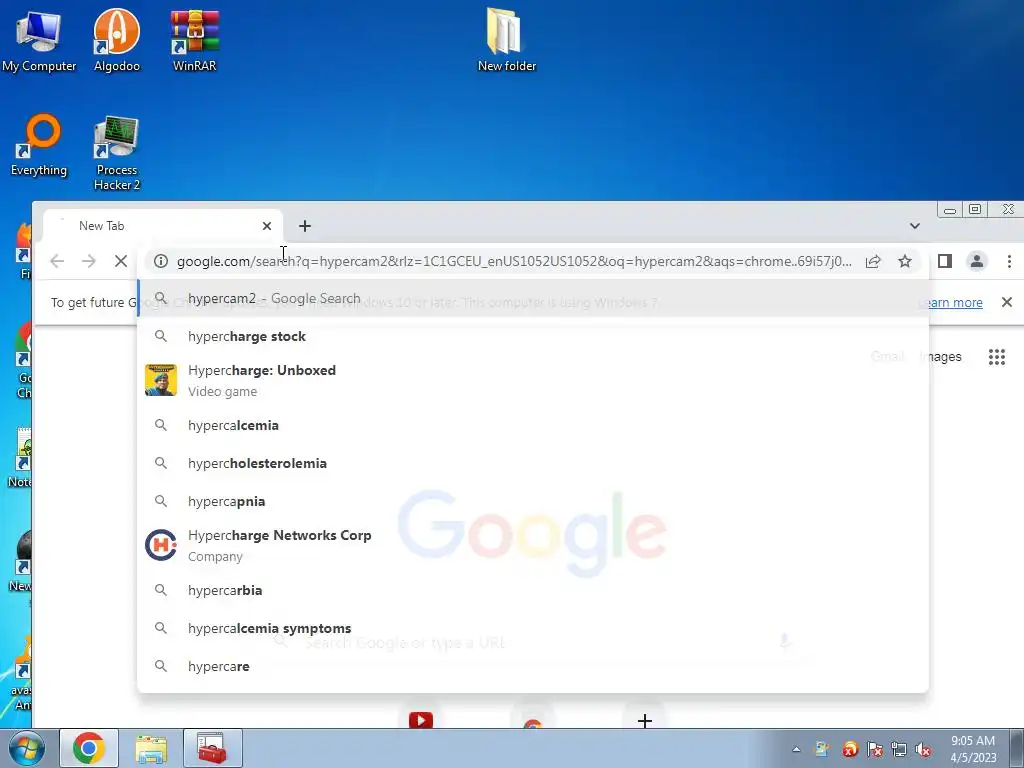View site information icon in address bar
The image size is (1024, 768).
[x=161, y=261]
